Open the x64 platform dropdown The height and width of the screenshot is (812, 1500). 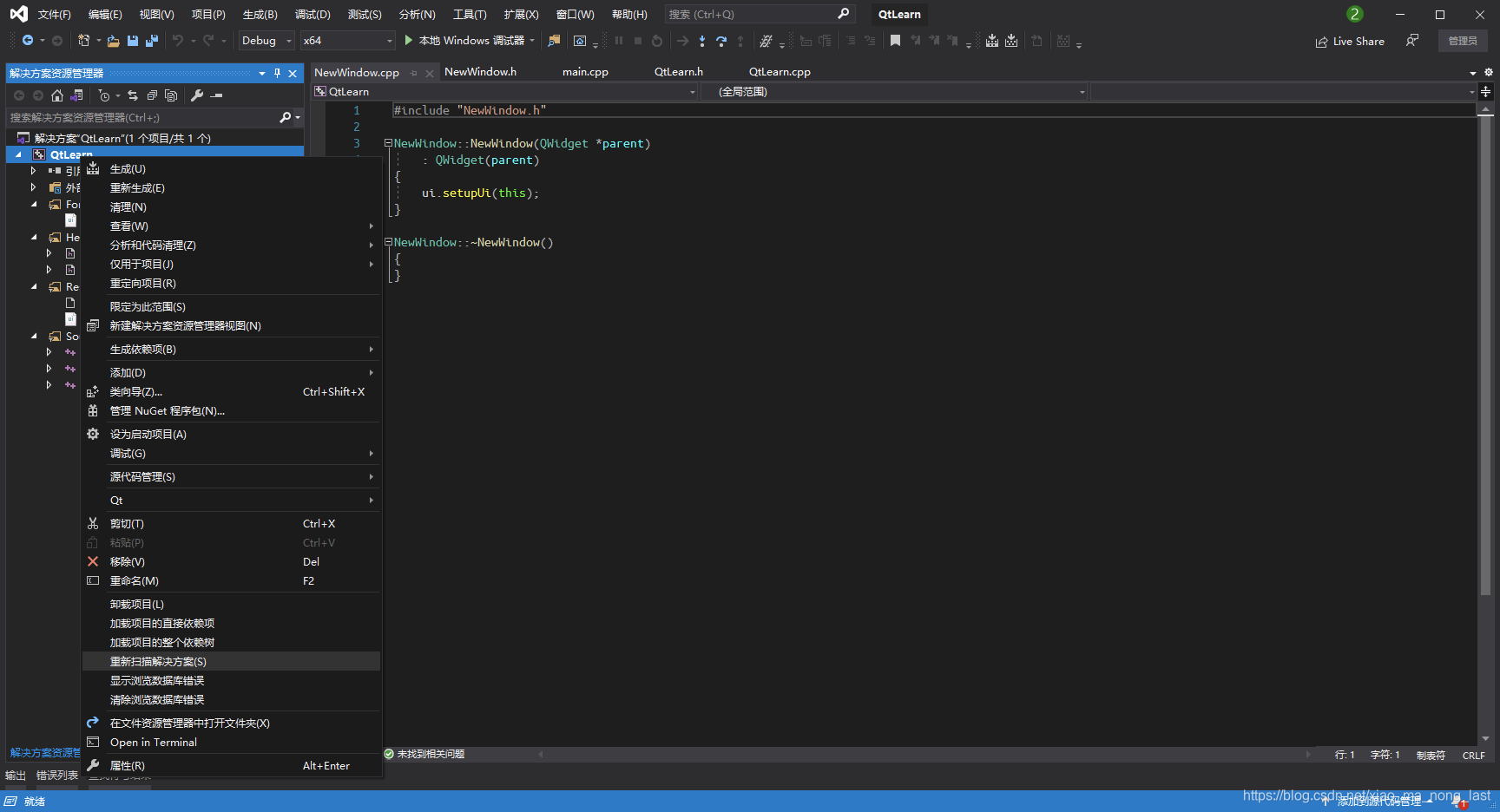347,41
